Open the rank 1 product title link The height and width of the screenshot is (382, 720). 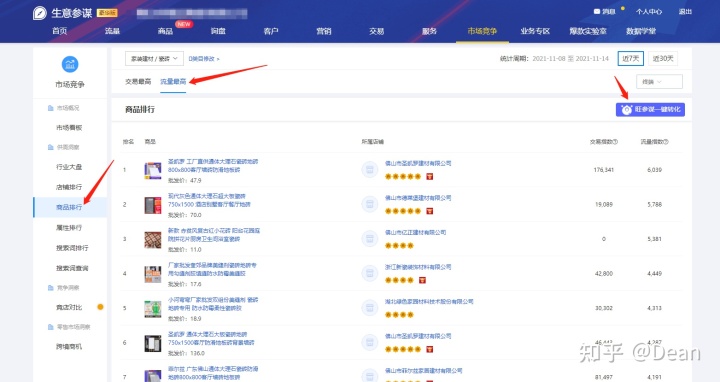pyautogui.click(x=213, y=166)
